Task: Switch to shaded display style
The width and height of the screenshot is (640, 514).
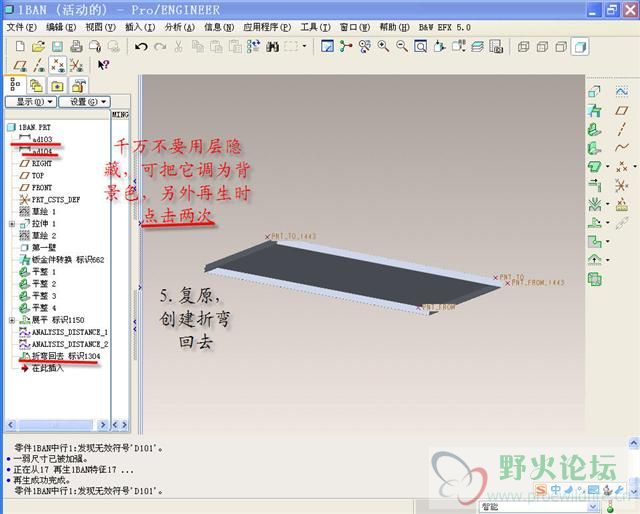Action: pos(580,47)
